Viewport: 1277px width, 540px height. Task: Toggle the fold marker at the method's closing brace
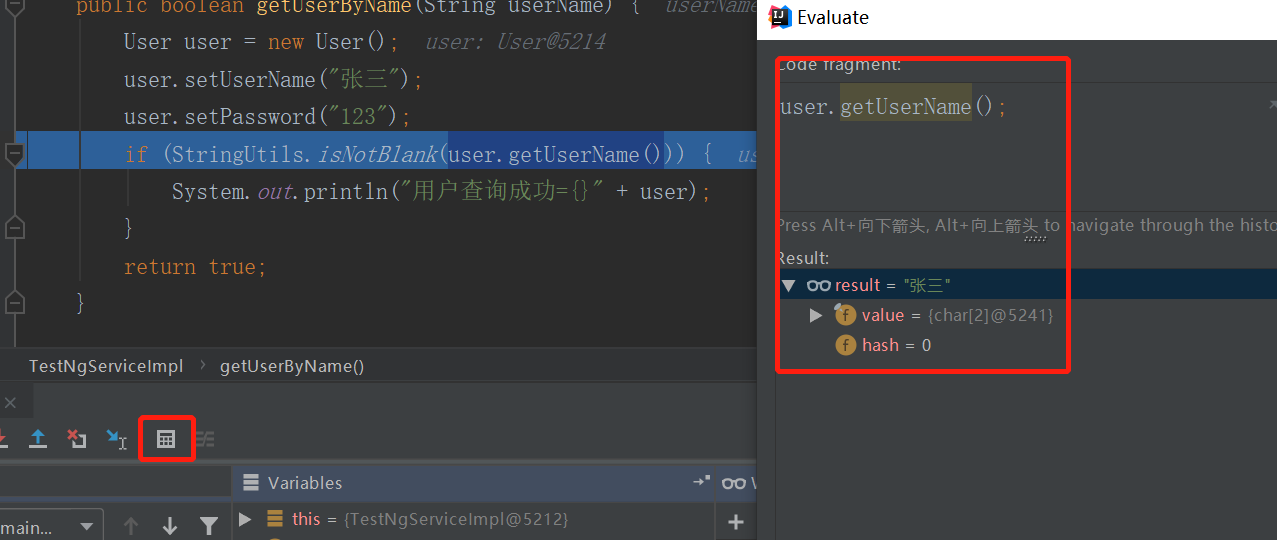14,301
